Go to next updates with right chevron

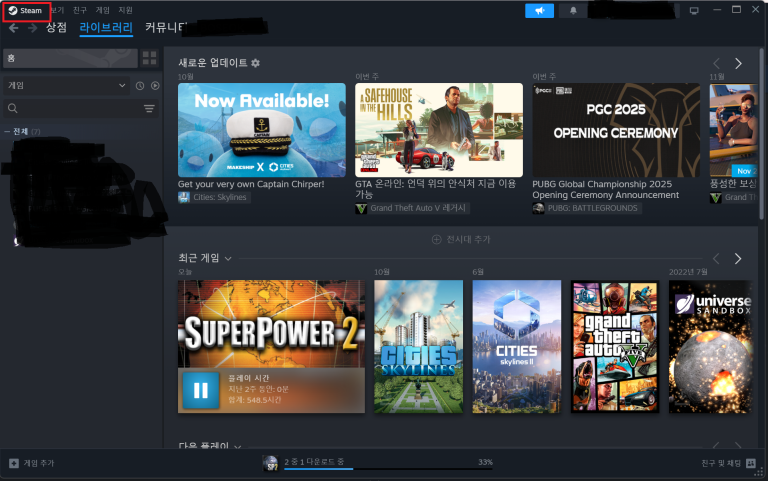(x=738, y=63)
